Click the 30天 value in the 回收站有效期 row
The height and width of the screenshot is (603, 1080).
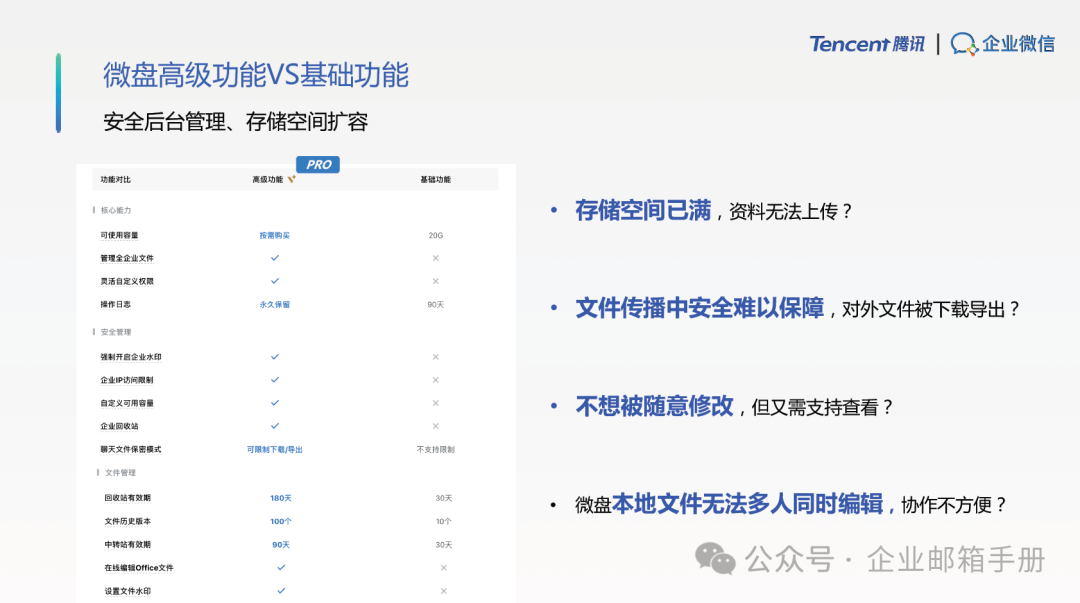[444, 498]
